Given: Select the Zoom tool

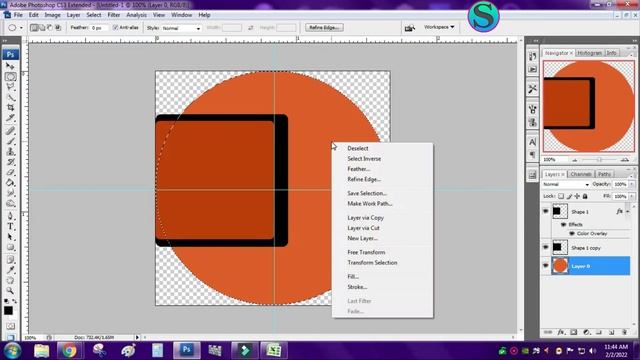Looking at the screenshot, I should tap(10, 291).
